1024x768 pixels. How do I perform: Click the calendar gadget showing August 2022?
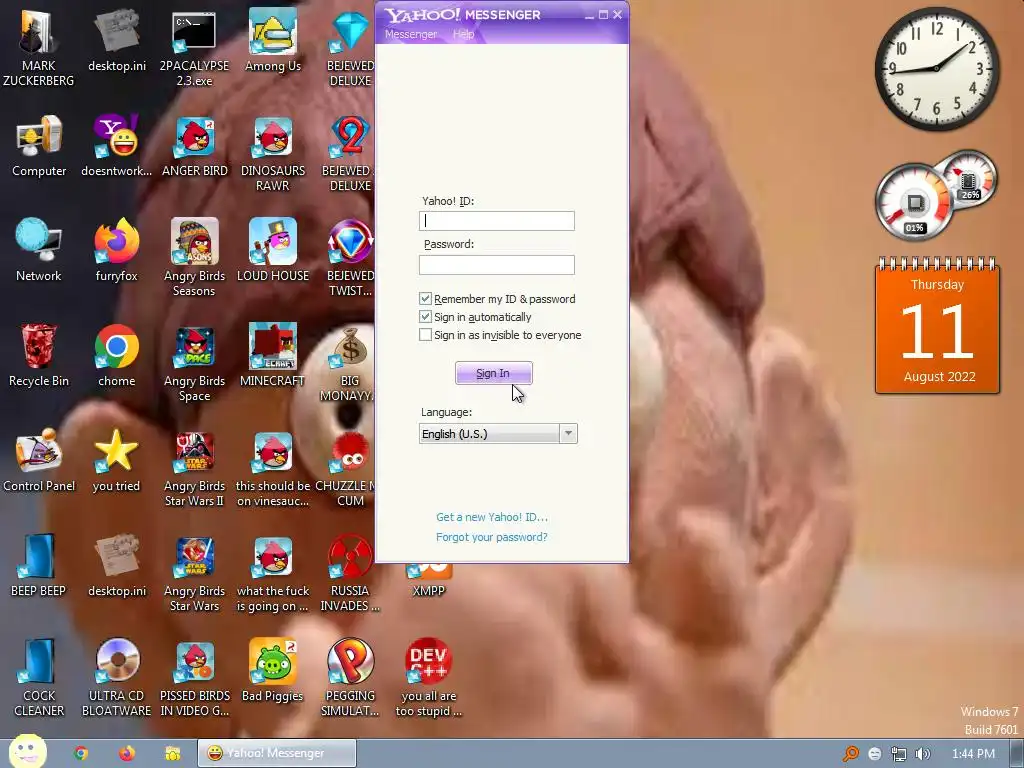tap(937, 327)
